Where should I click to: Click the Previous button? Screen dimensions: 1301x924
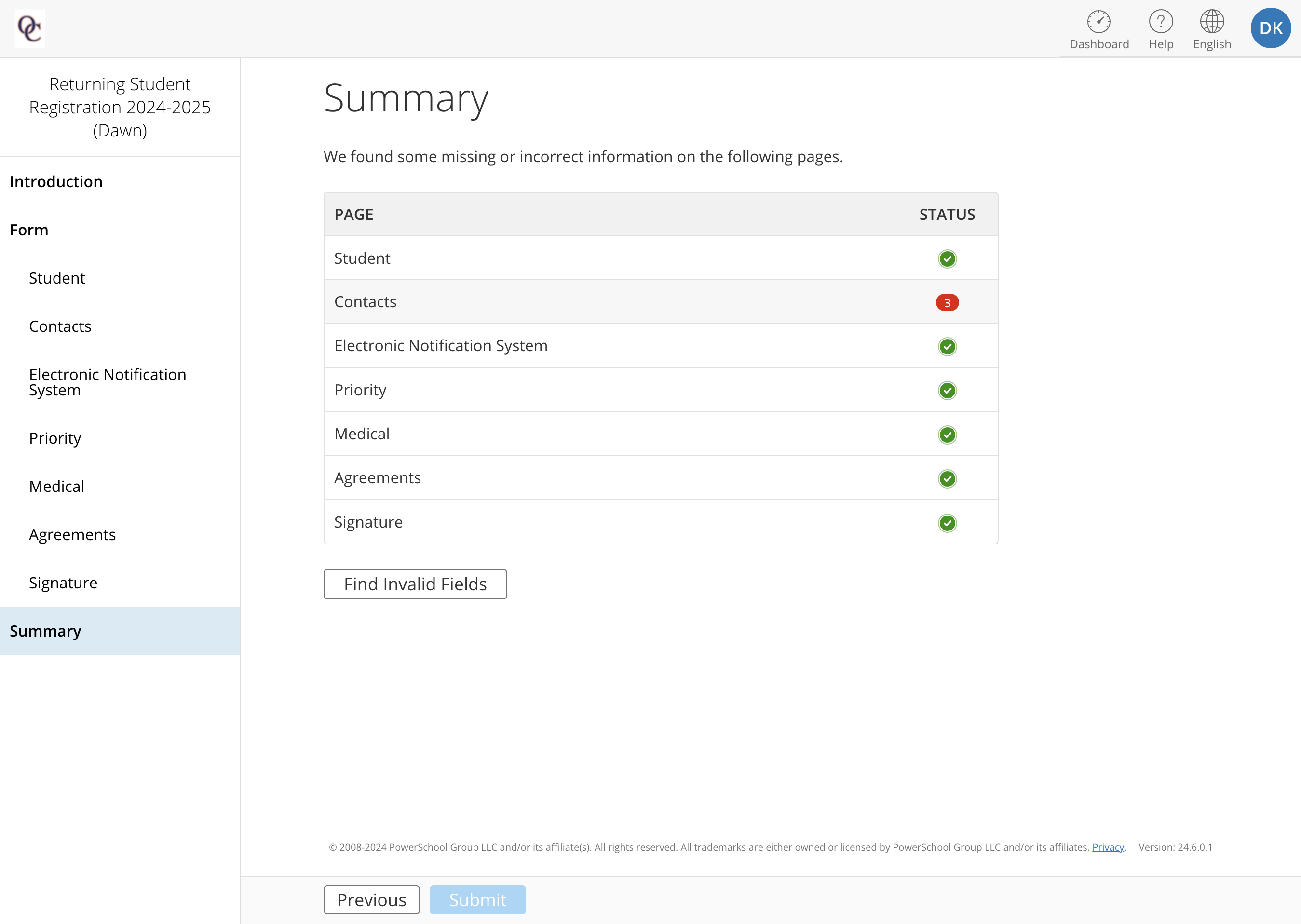point(371,900)
